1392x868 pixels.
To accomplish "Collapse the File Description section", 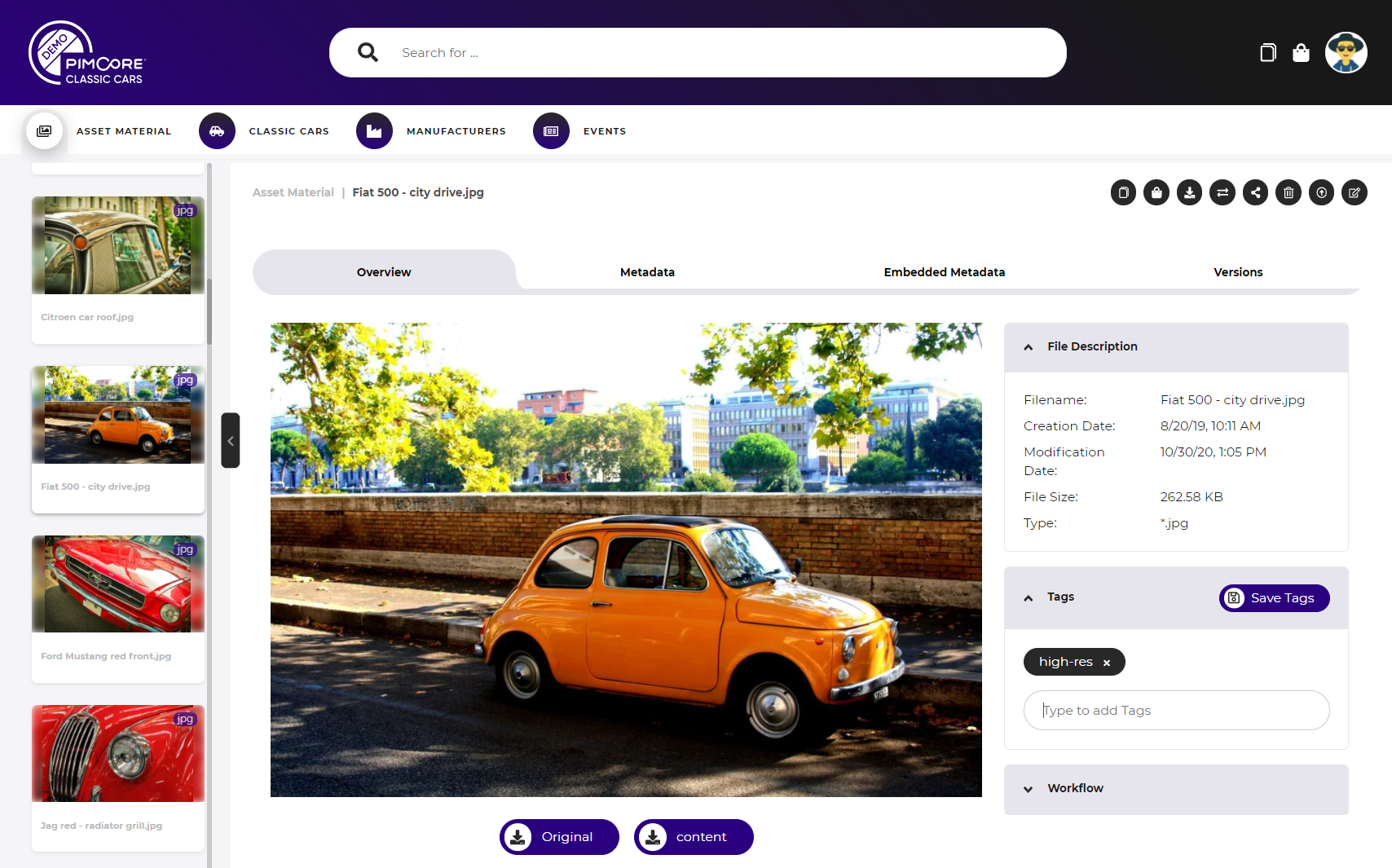I will point(1029,347).
